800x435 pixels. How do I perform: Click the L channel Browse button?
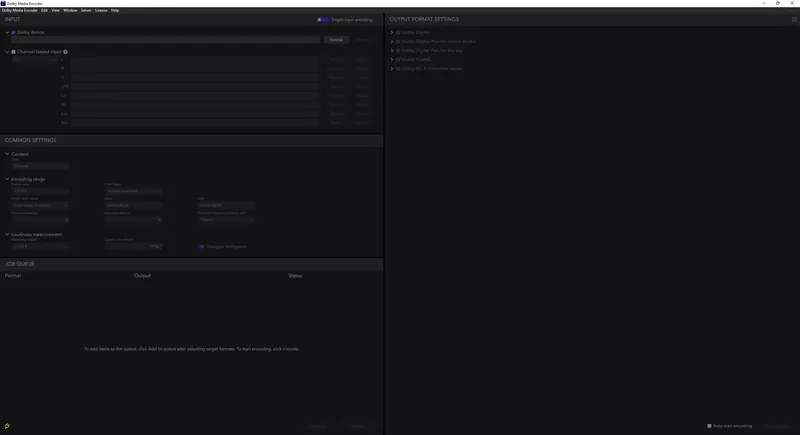pos(336,59)
